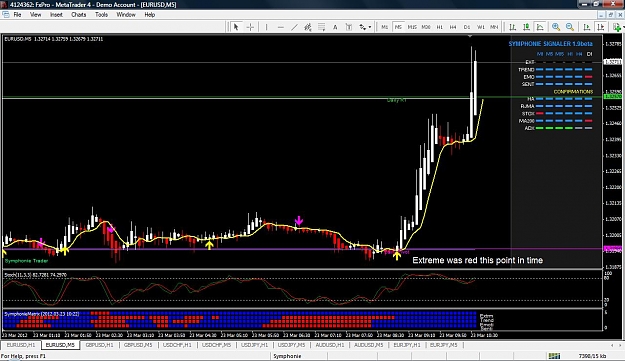Draw a horizontal line tool
625x361 pixels.
(x=281, y=27)
